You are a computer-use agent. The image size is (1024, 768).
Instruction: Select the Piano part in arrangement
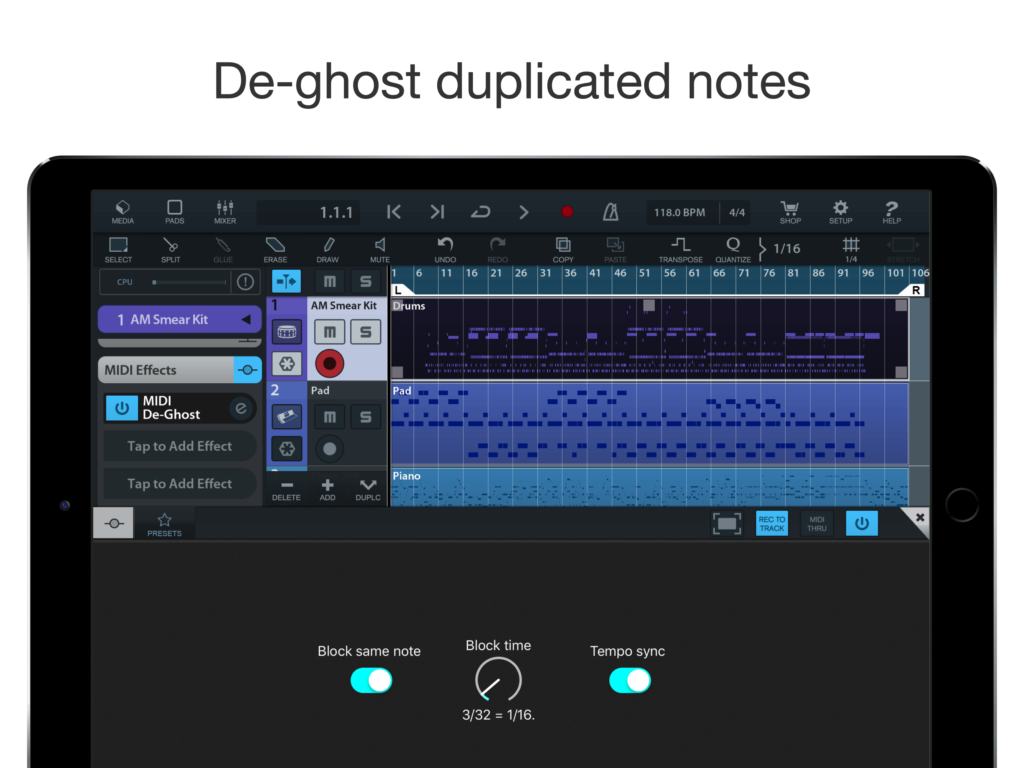649,487
